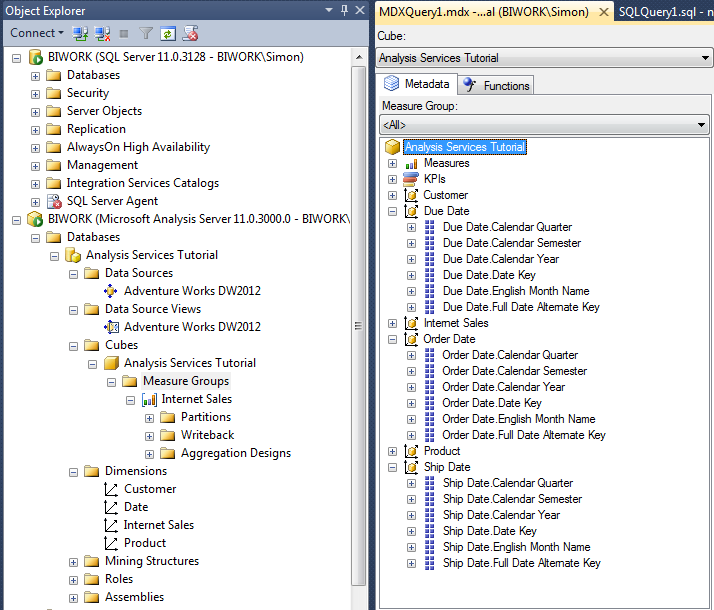Switch to the Metadata tab
Image resolution: width=714 pixels, height=610 pixels.
point(417,84)
